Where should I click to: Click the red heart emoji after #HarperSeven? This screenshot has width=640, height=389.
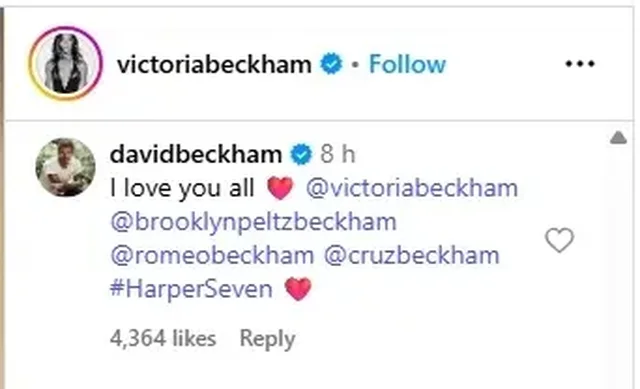coord(298,289)
